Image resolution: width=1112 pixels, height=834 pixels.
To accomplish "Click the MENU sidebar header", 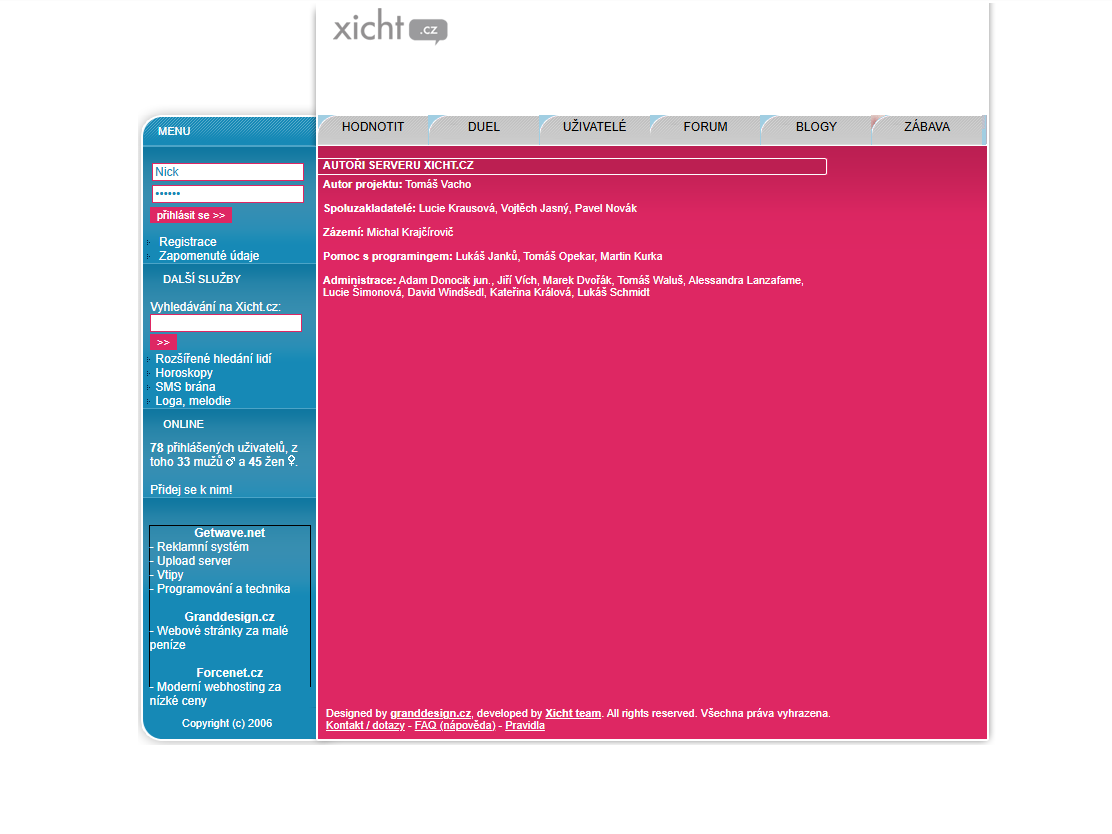I will coord(174,131).
